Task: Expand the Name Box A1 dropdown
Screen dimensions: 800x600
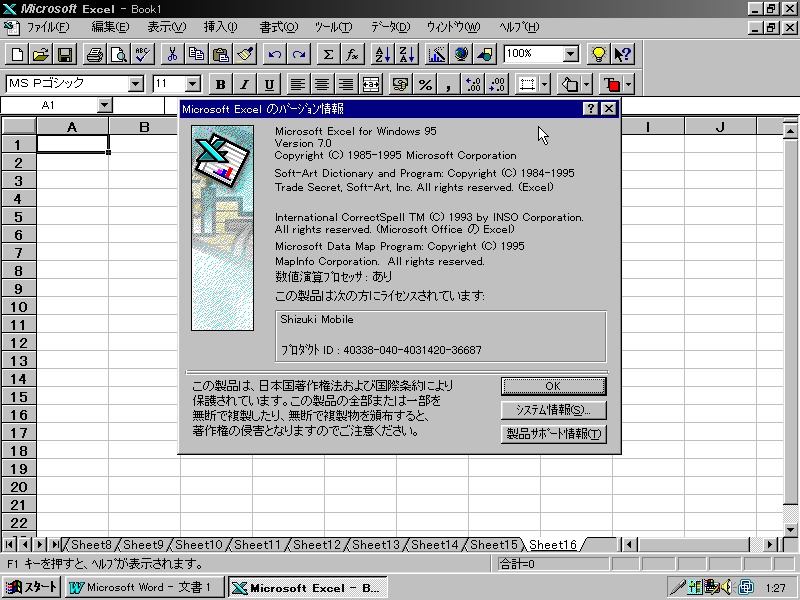Action: tap(105, 106)
